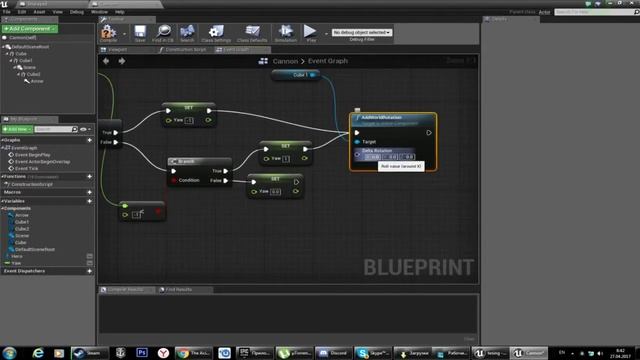Switch to the Construction Script tab
This screenshot has height=360, width=640.
(x=185, y=49)
